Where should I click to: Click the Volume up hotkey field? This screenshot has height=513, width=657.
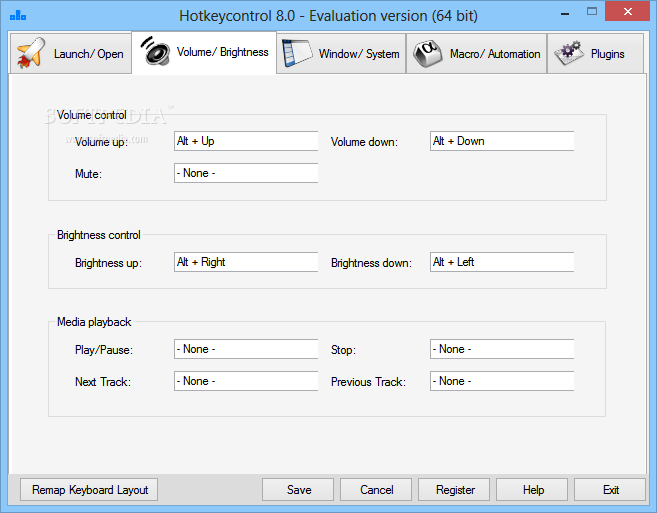[x=246, y=141]
